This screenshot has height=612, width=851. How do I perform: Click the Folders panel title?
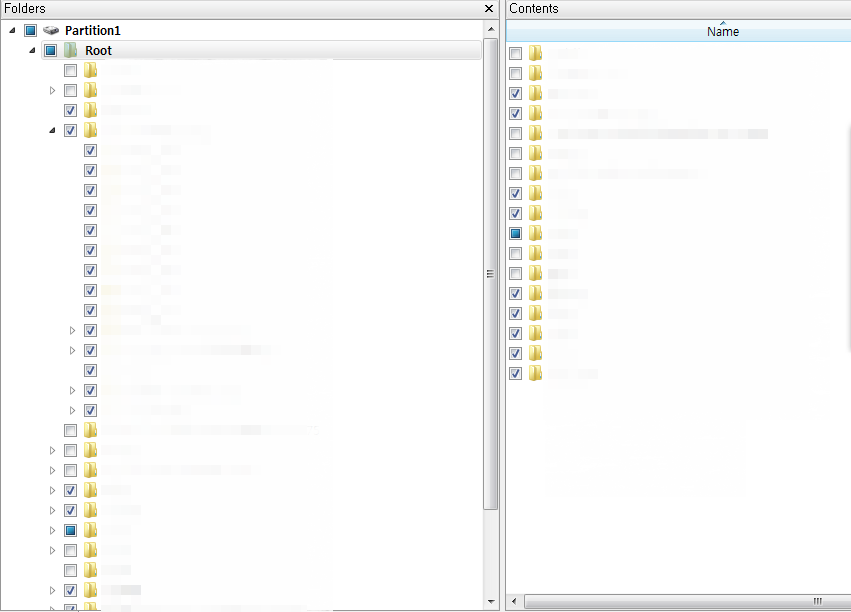click(25, 9)
